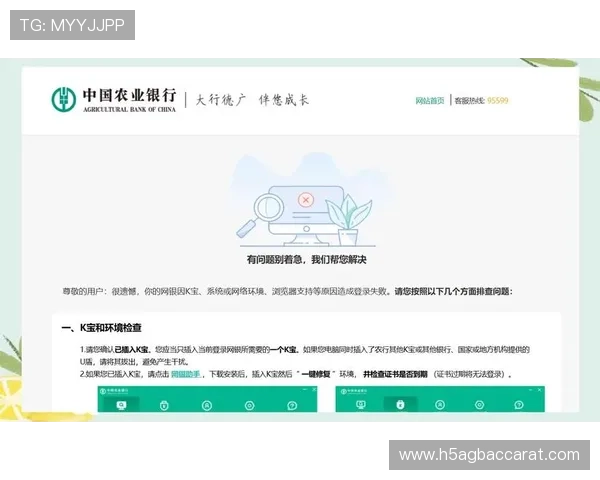Image resolution: width=600 pixels, height=480 pixels.
Task: Click the magnifying glass illustration
Action: pyautogui.click(x=260, y=214)
